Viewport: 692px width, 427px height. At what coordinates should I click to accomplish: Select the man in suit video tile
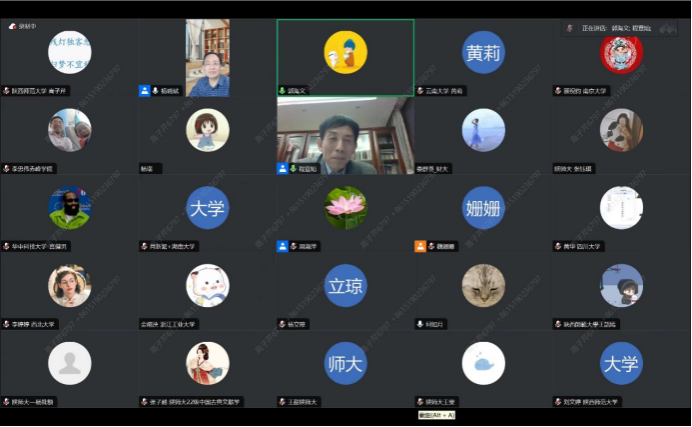coord(345,135)
